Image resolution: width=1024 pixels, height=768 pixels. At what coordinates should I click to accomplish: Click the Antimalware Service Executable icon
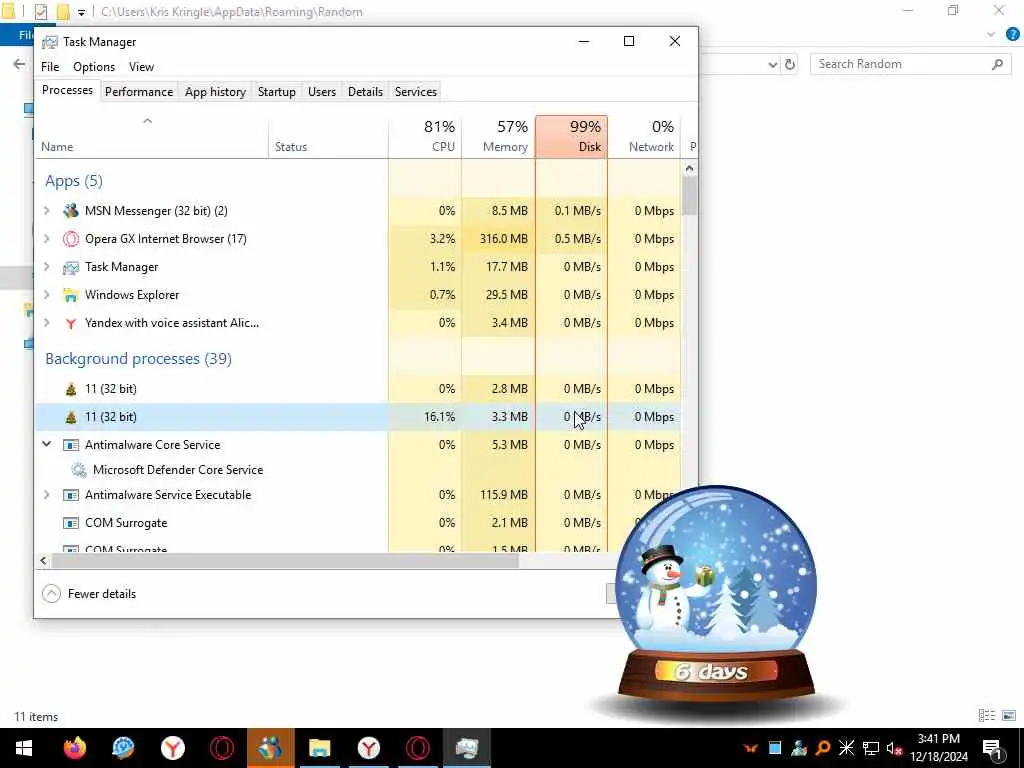(x=71, y=495)
